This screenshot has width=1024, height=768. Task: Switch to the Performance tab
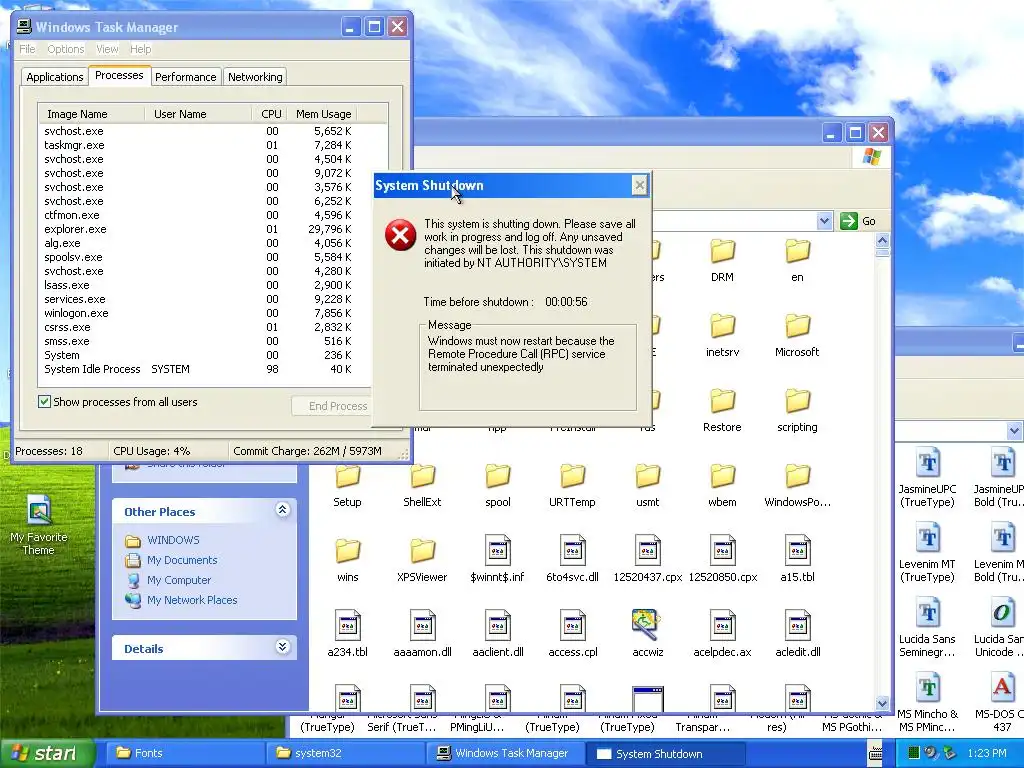[185, 77]
